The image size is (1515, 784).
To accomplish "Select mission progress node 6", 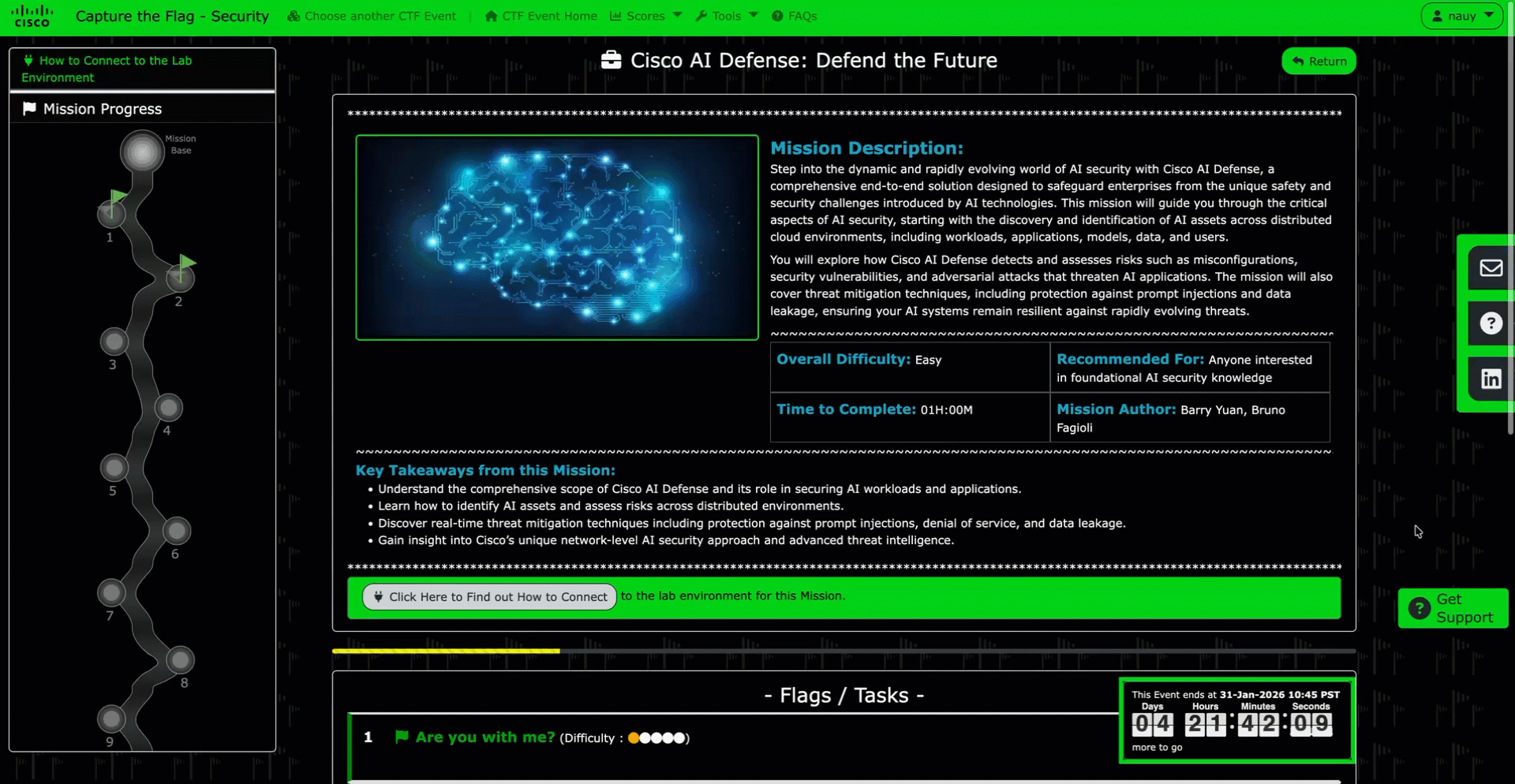I will click(177, 531).
